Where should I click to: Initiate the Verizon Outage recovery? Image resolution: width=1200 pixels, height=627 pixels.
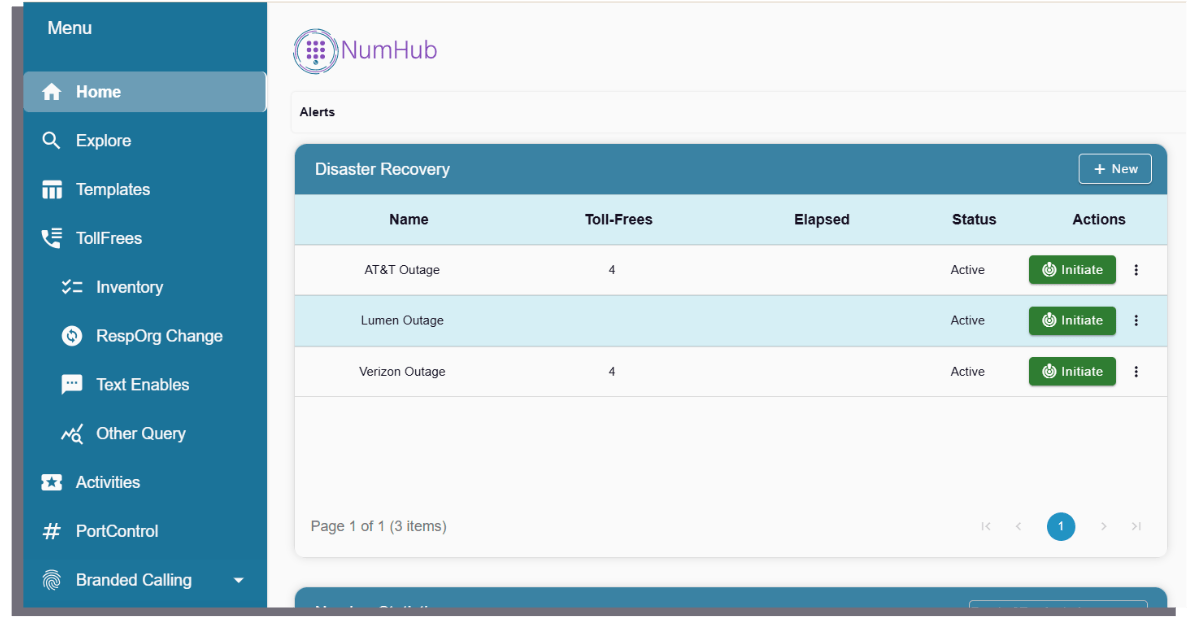[x=1072, y=371]
